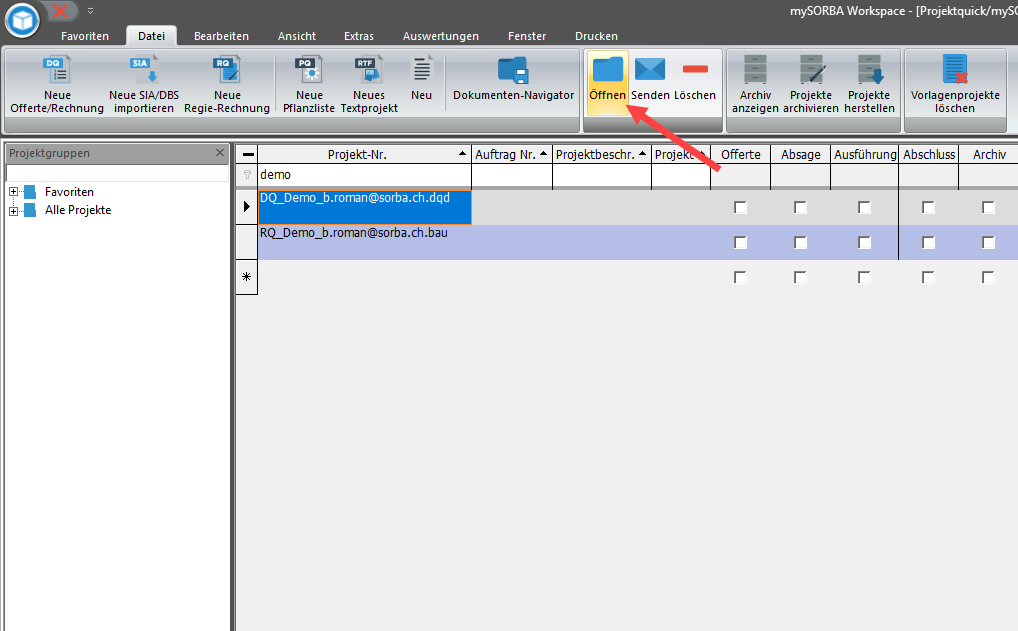Switch to the Auswertungen tab

tap(441, 36)
